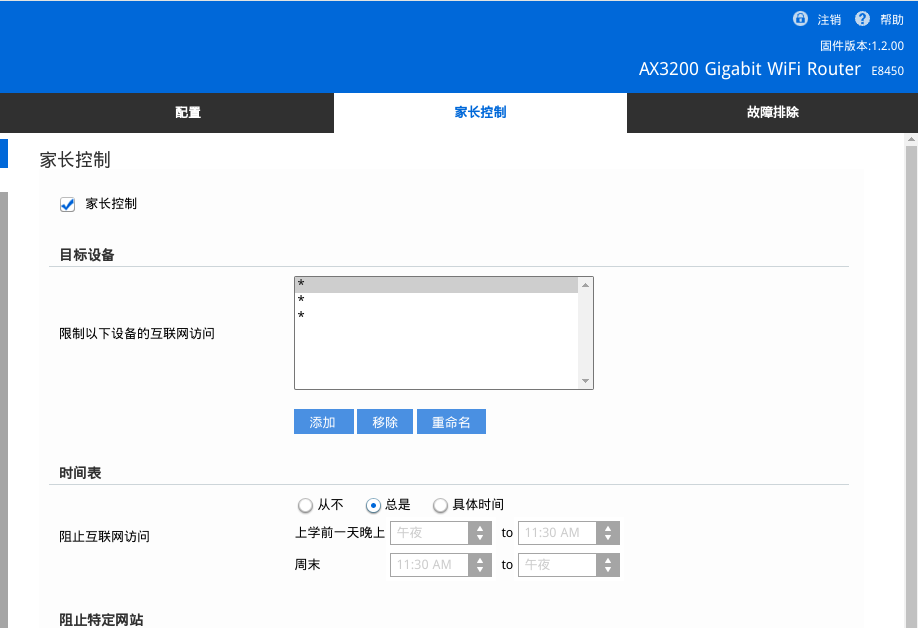Click the 移除 remove button
This screenshot has width=918, height=628.
[x=385, y=421]
